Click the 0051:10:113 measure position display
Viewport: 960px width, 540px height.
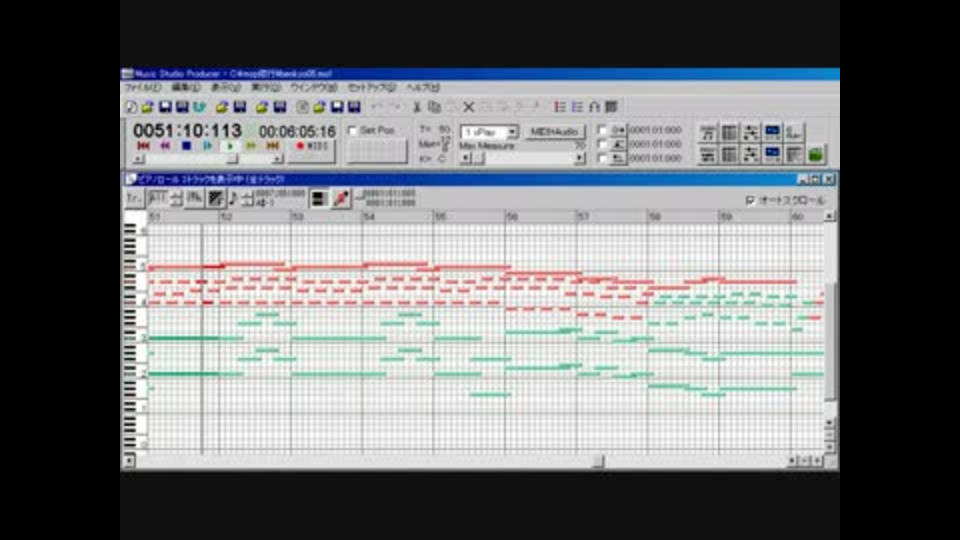[x=188, y=130]
